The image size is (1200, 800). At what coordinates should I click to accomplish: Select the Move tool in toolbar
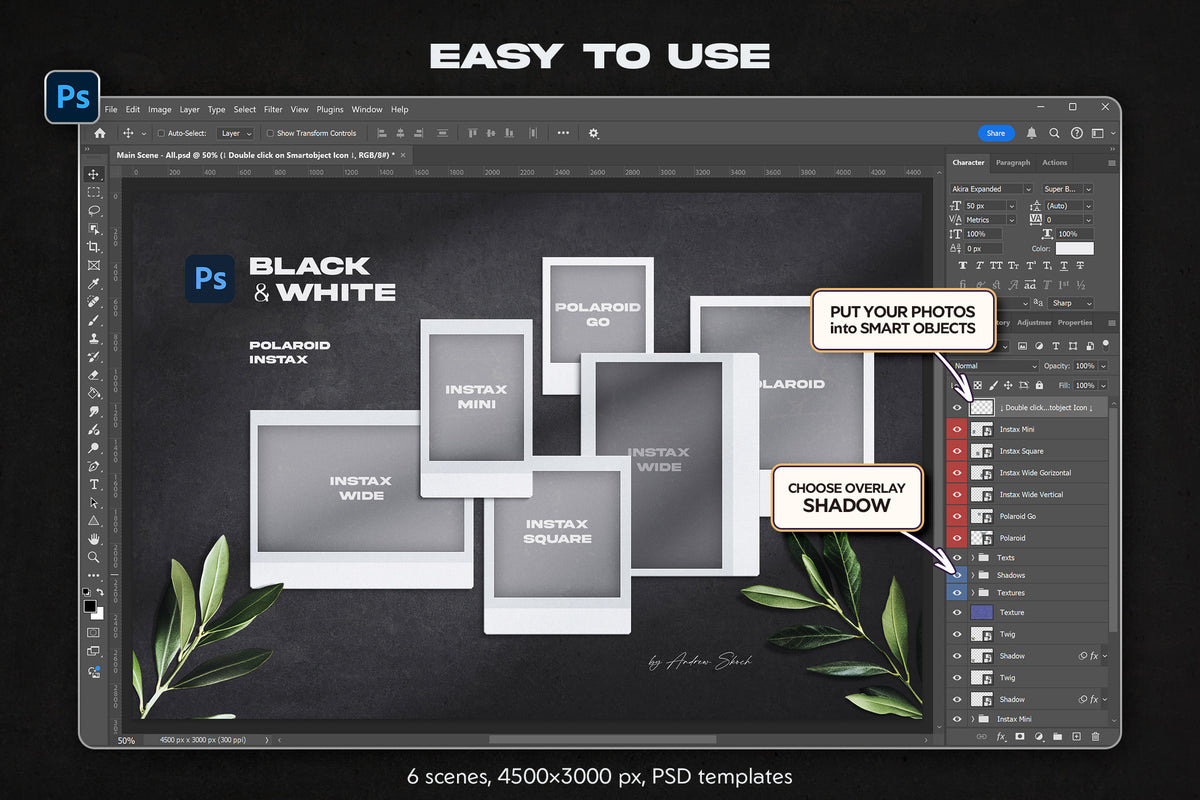[x=94, y=174]
